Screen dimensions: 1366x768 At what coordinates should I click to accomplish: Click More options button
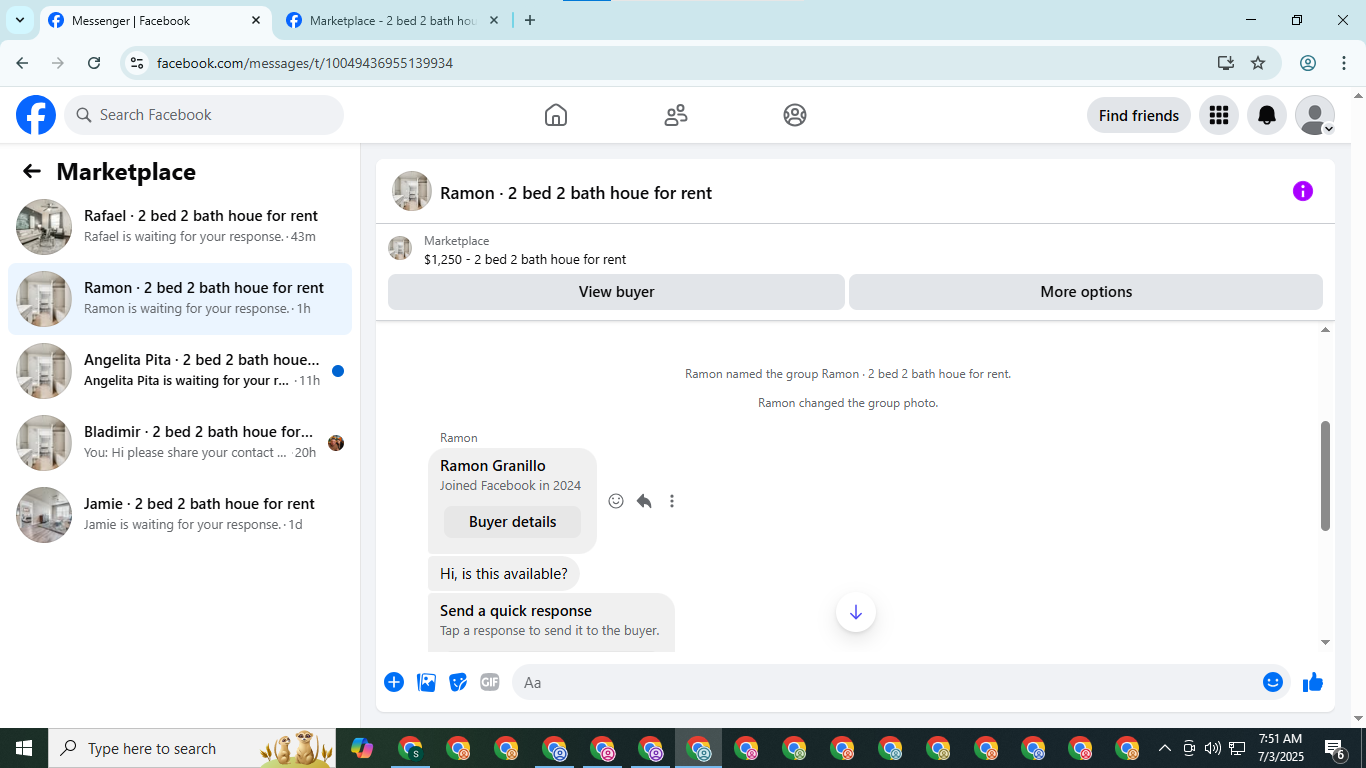(1086, 292)
